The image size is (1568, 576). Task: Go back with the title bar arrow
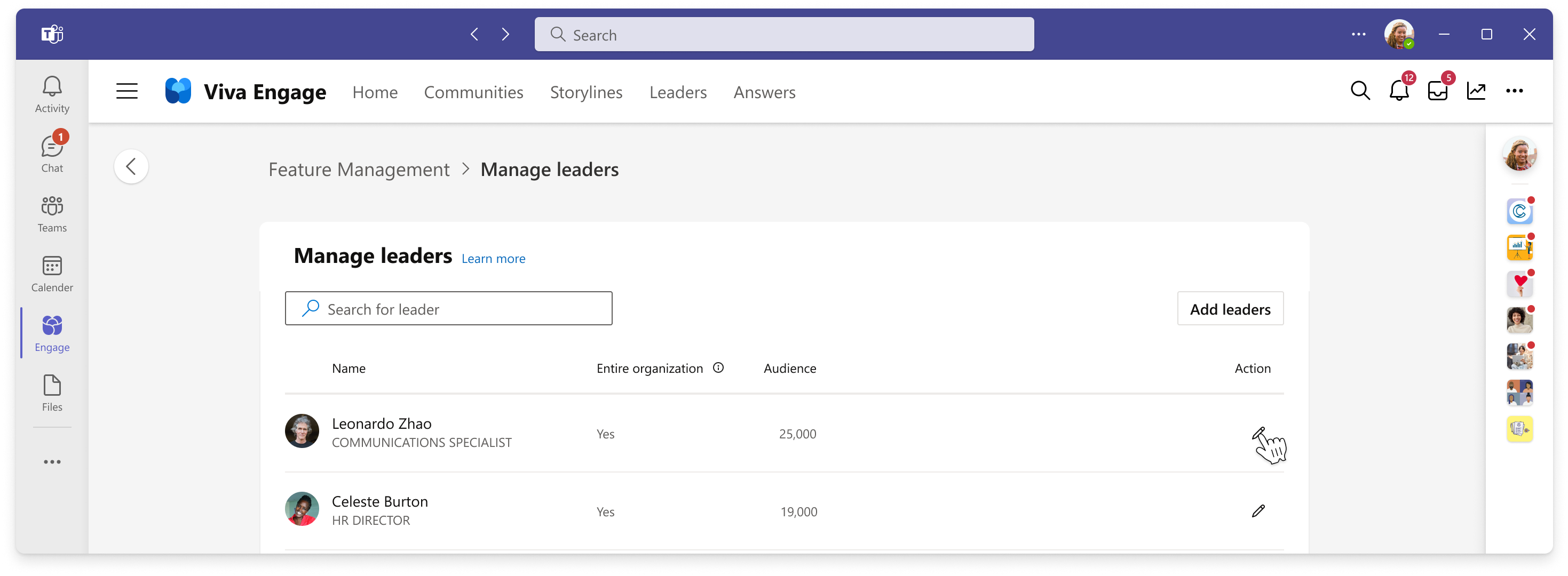click(474, 34)
